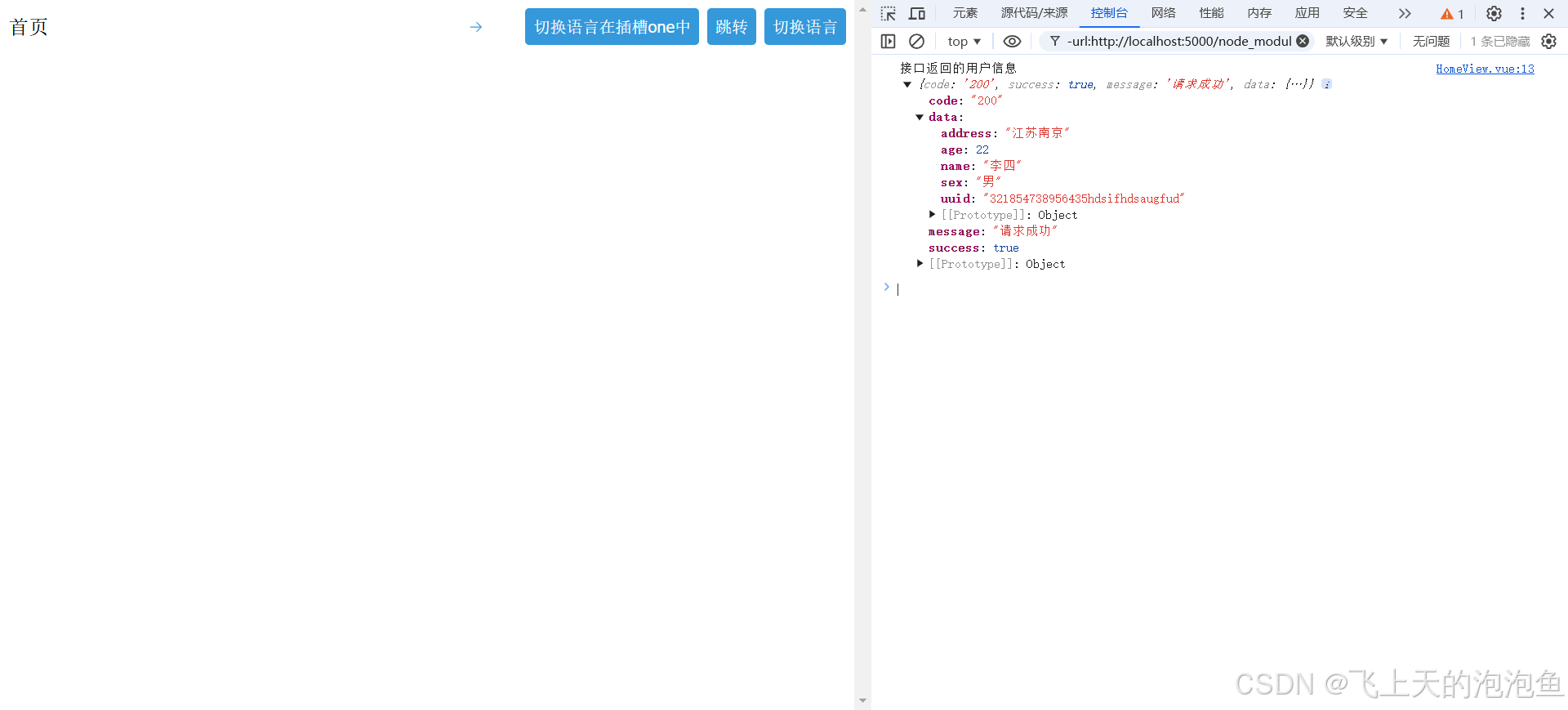1568x710 pixels.
Task: Open the top context dropdown
Action: point(964,41)
